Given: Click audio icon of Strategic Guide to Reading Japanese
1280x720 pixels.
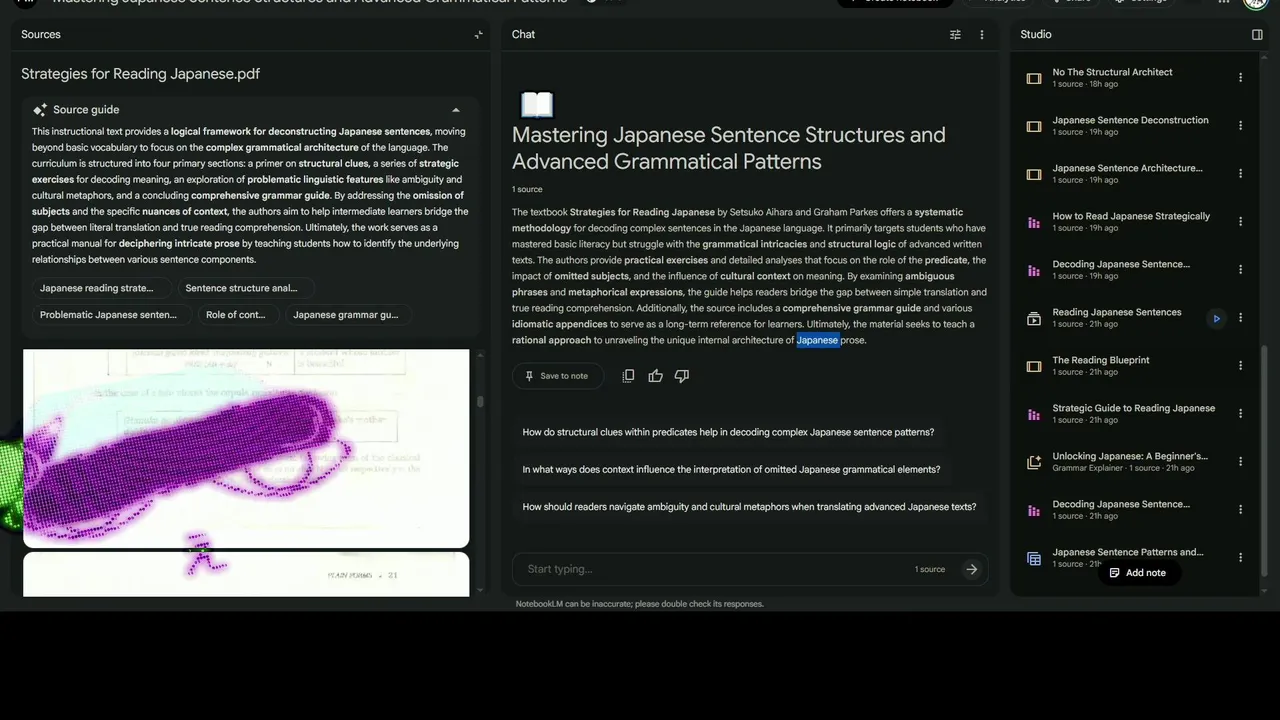Looking at the screenshot, I should [1034, 414].
